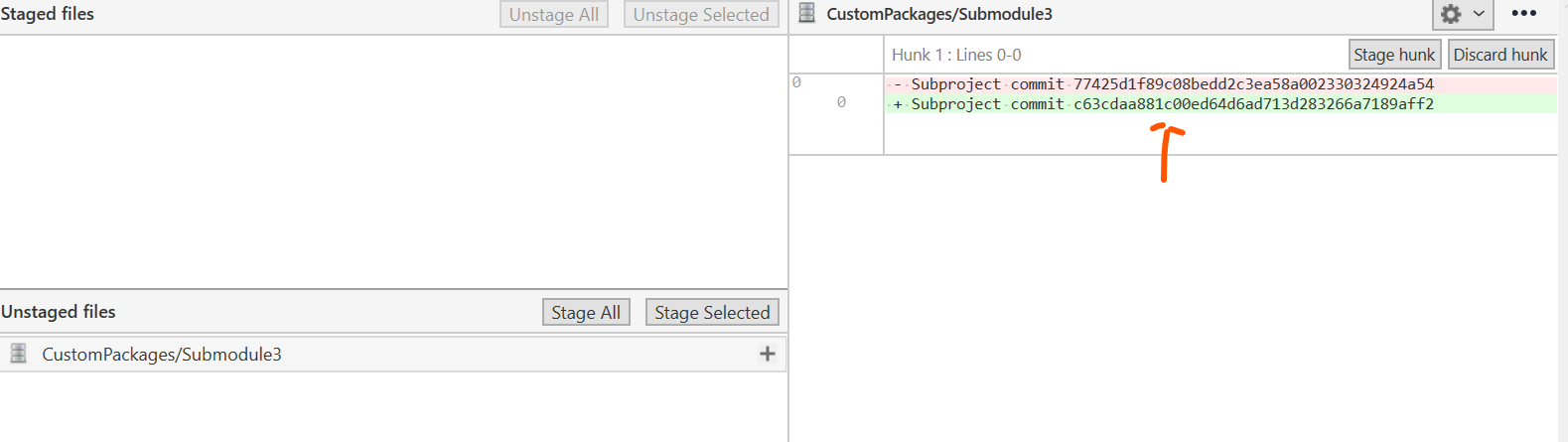This screenshot has width=1568, height=442.
Task: Expand the chevron beside the gear icon
Action: click(x=1479, y=14)
